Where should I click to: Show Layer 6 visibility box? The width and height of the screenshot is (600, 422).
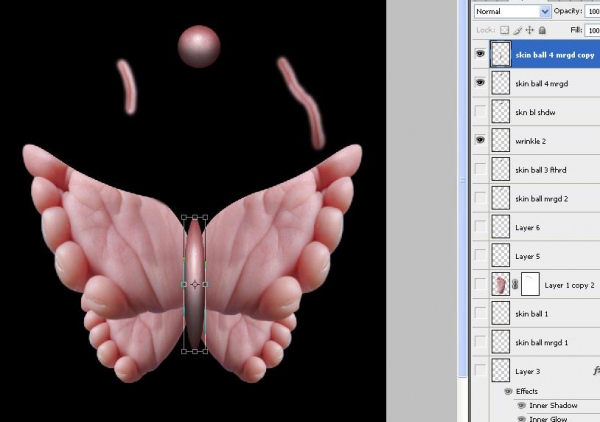480,226
